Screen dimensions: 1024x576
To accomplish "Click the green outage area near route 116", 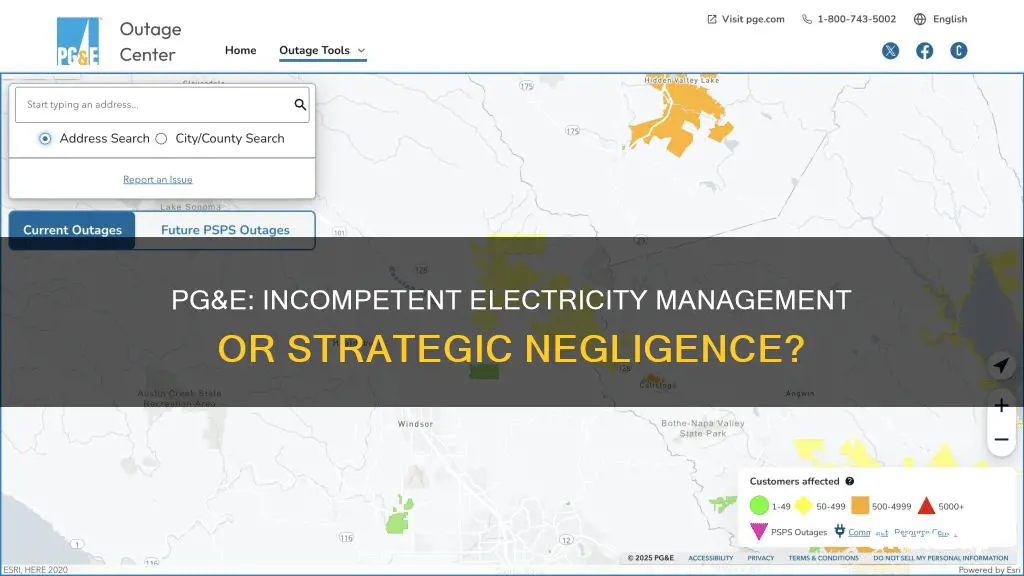I will [x=398, y=515].
